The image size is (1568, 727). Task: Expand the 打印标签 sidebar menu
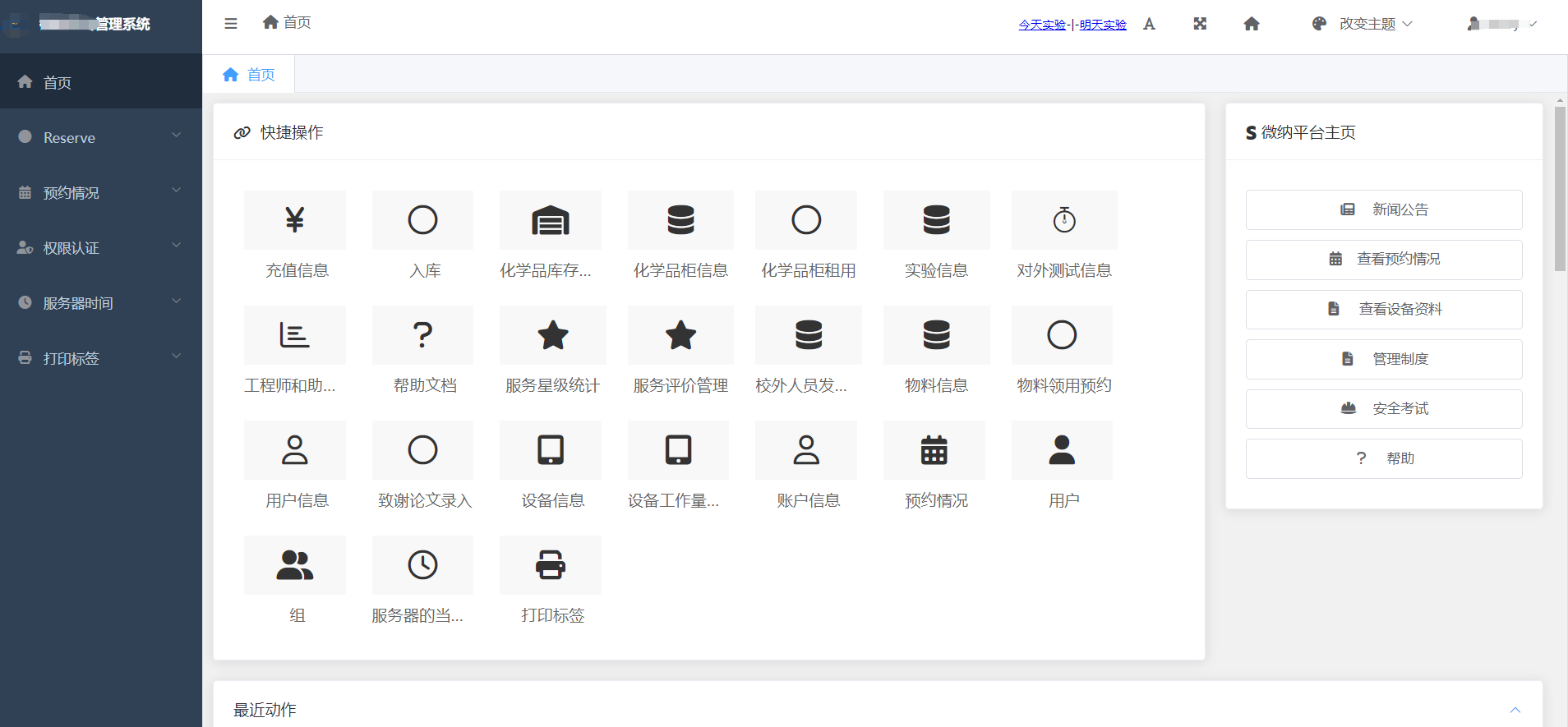101,357
